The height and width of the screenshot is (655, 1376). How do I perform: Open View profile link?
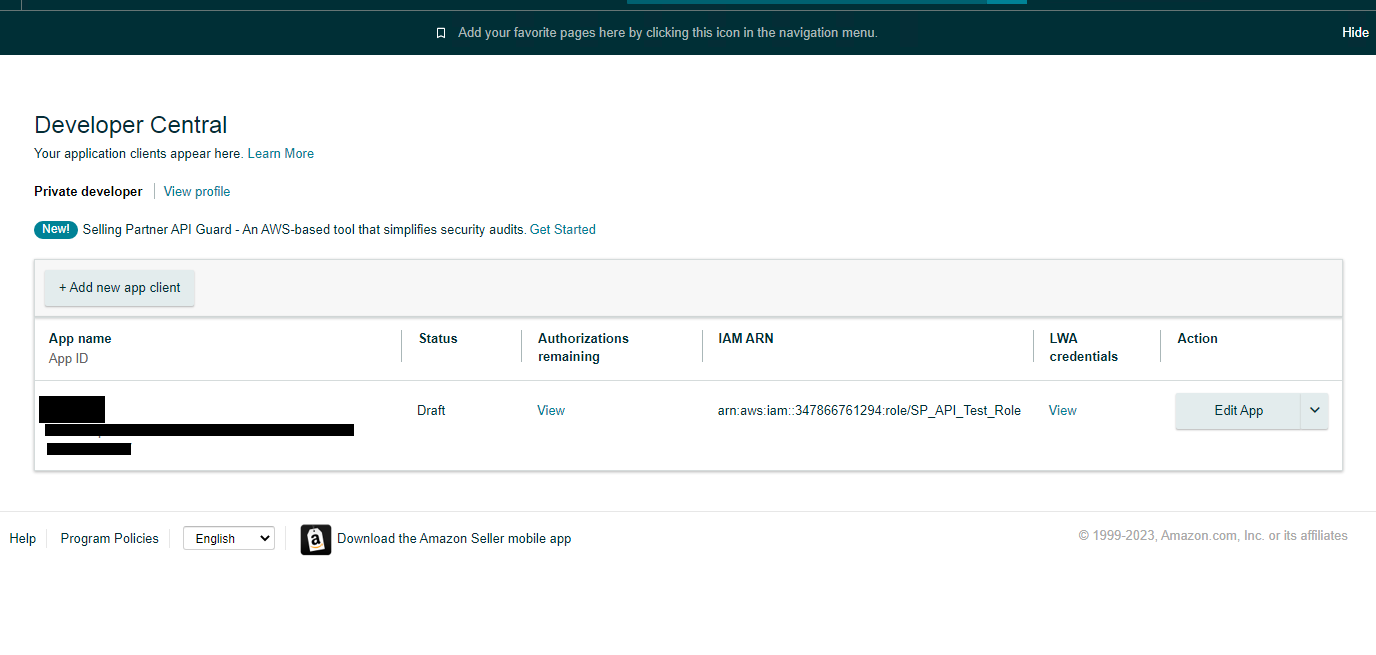[197, 192]
